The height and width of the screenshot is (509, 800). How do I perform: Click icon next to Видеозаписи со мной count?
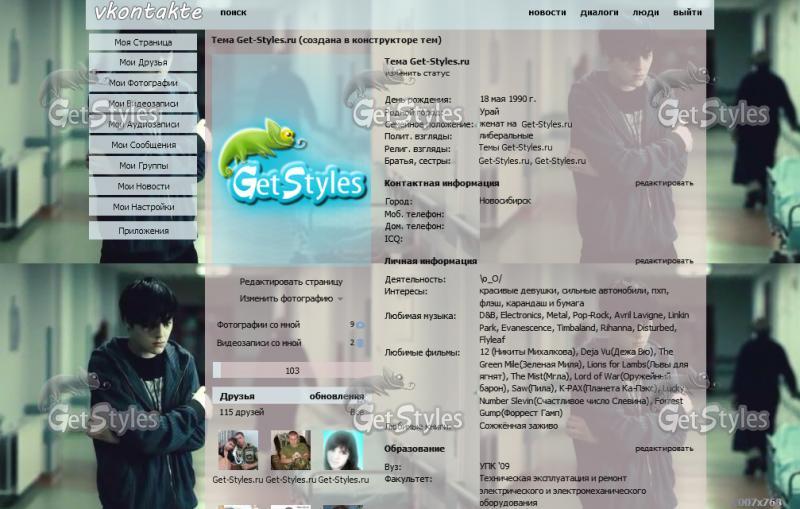tap(360, 343)
